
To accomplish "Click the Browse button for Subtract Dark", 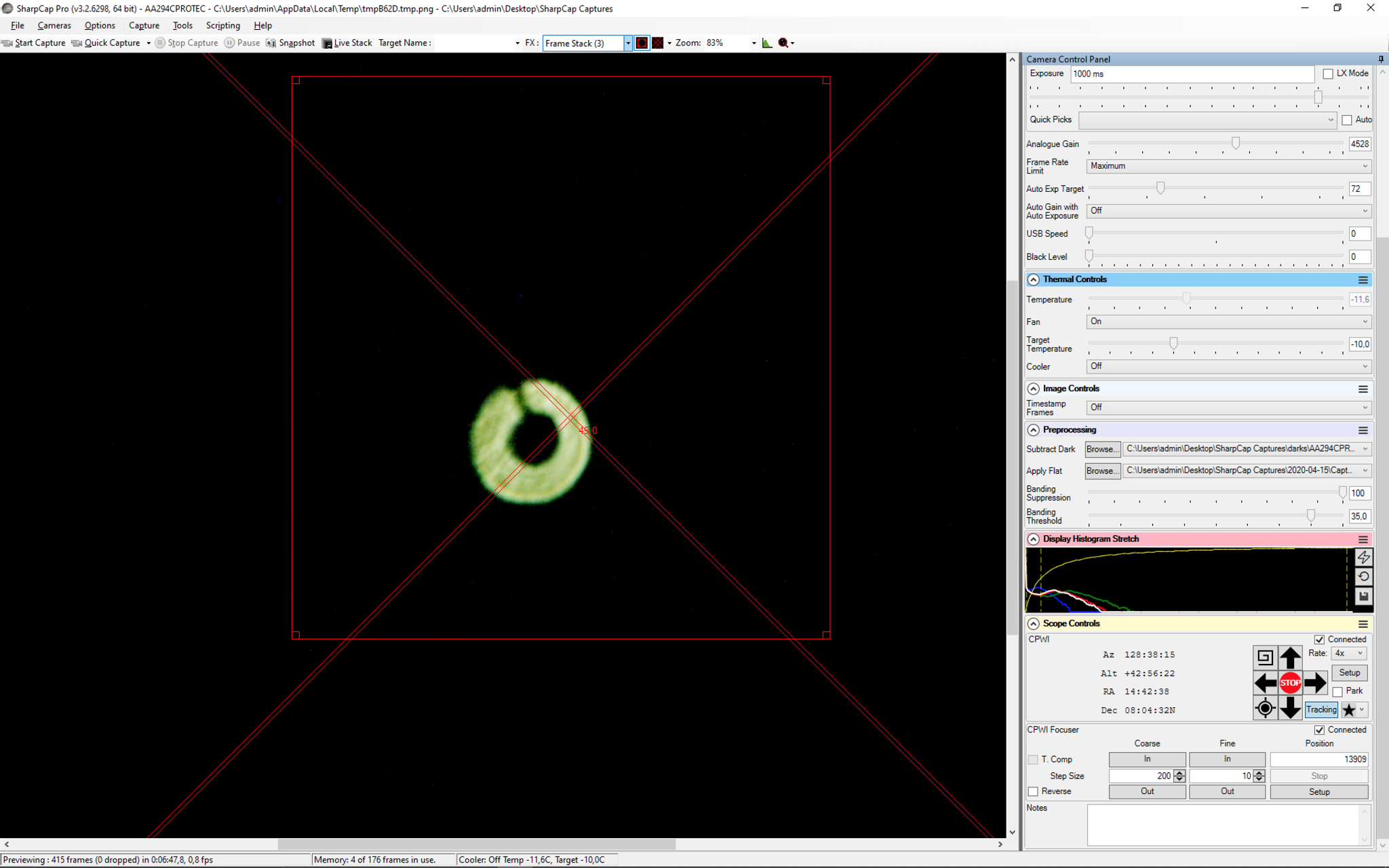I will click(x=1102, y=449).
